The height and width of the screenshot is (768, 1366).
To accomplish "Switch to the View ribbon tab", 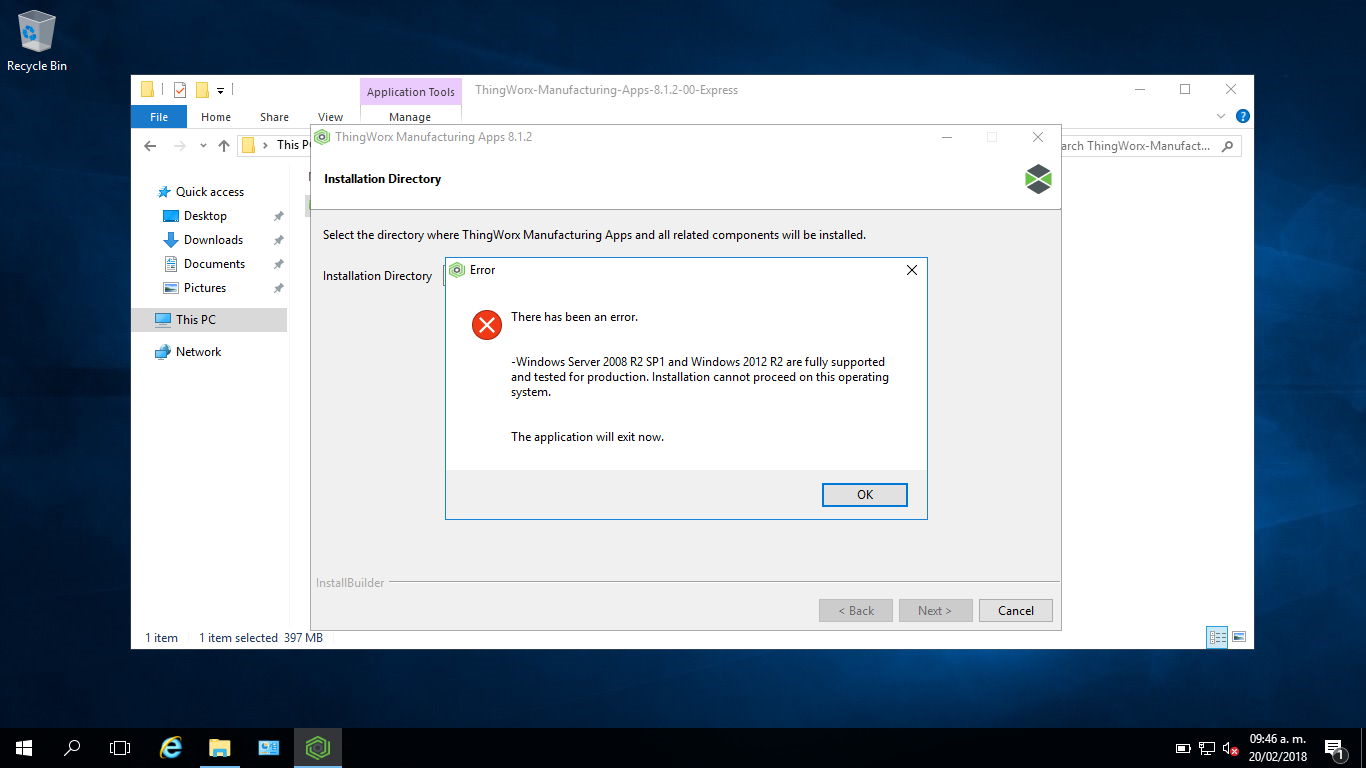I will click(x=330, y=116).
